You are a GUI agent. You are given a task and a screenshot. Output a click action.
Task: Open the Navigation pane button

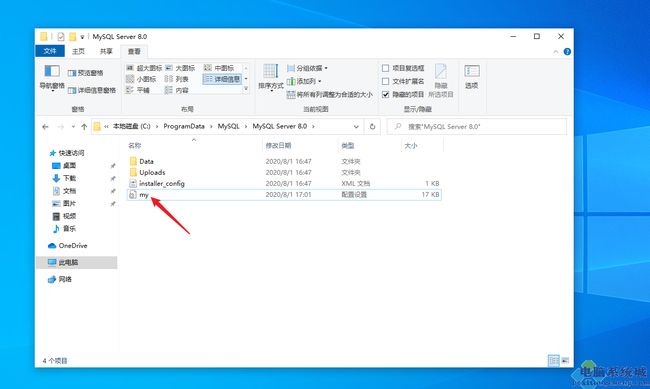[x=52, y=78]
